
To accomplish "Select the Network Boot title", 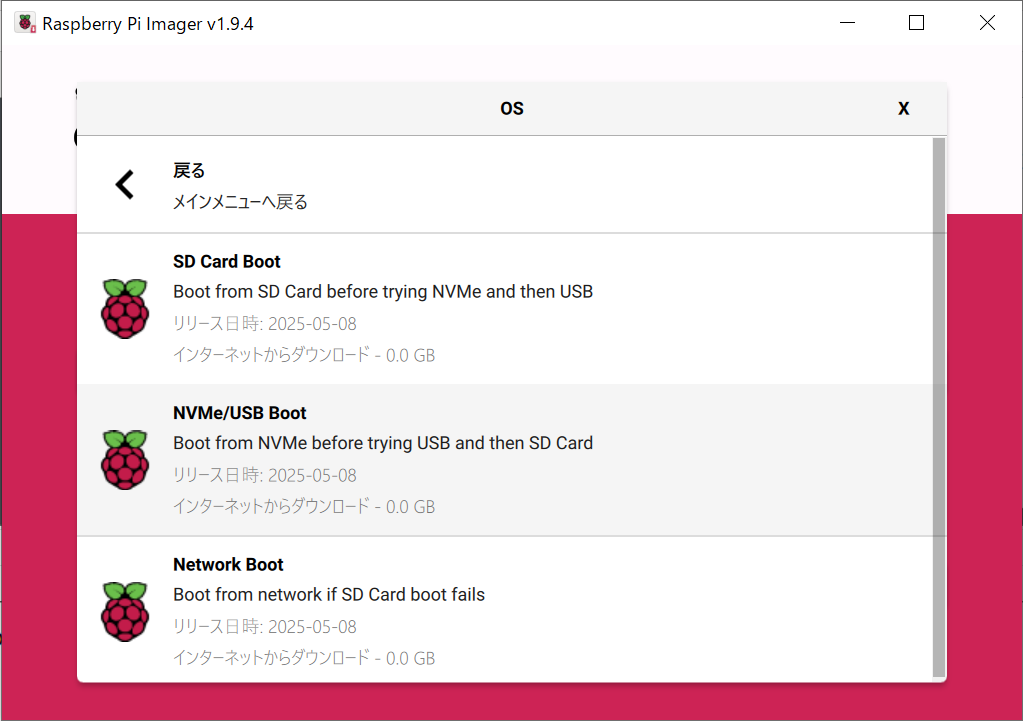I will 228,564.
